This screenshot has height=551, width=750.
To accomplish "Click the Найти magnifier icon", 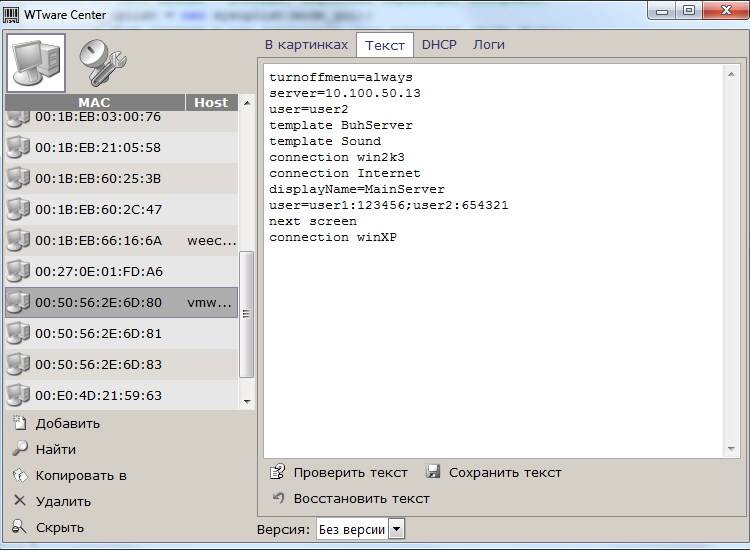I will click(x=20, y=449).
